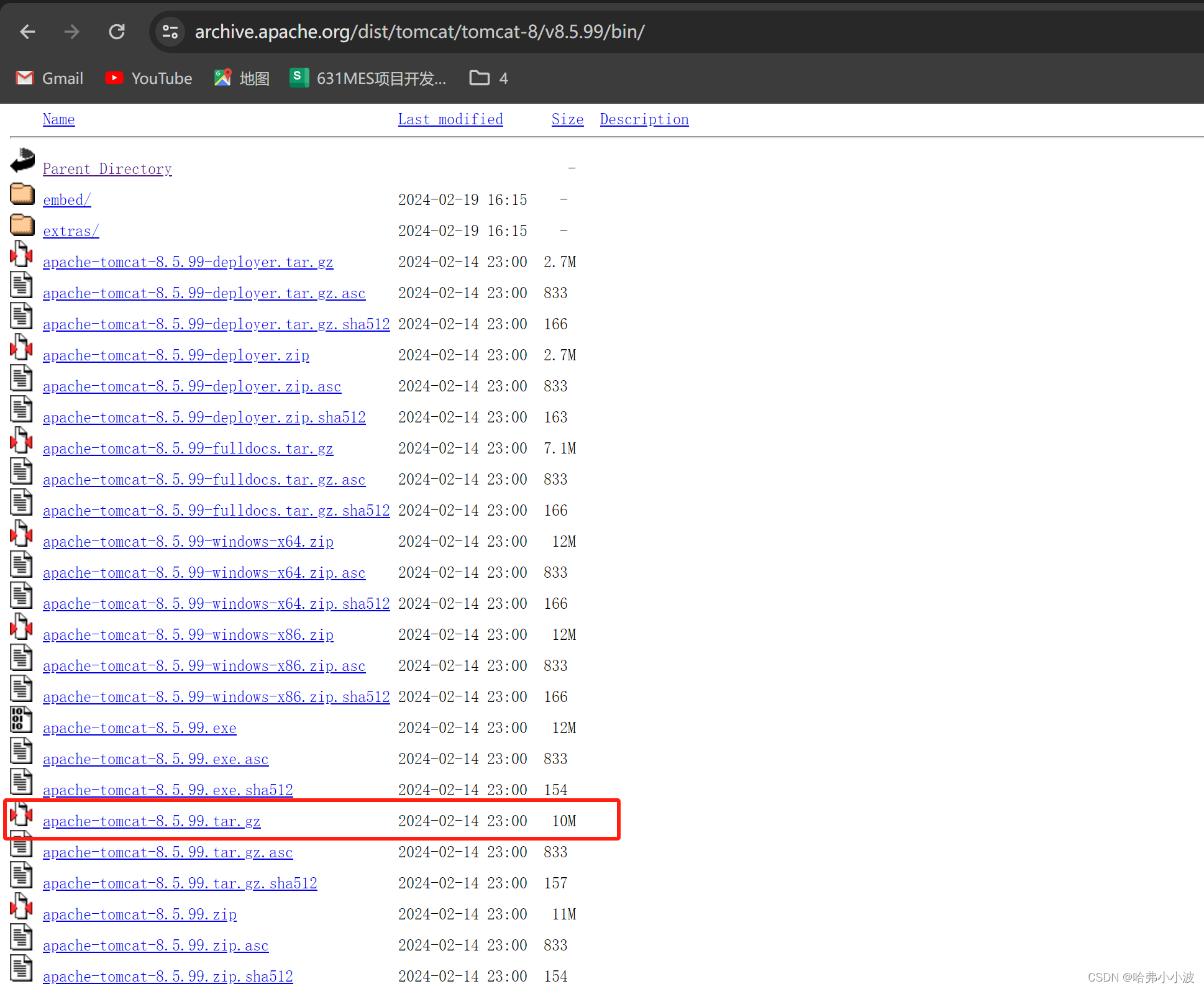Sort listing by Name column
This screenshot has height=989, width=1204.
pyautogui.click(x=58, y=119)
